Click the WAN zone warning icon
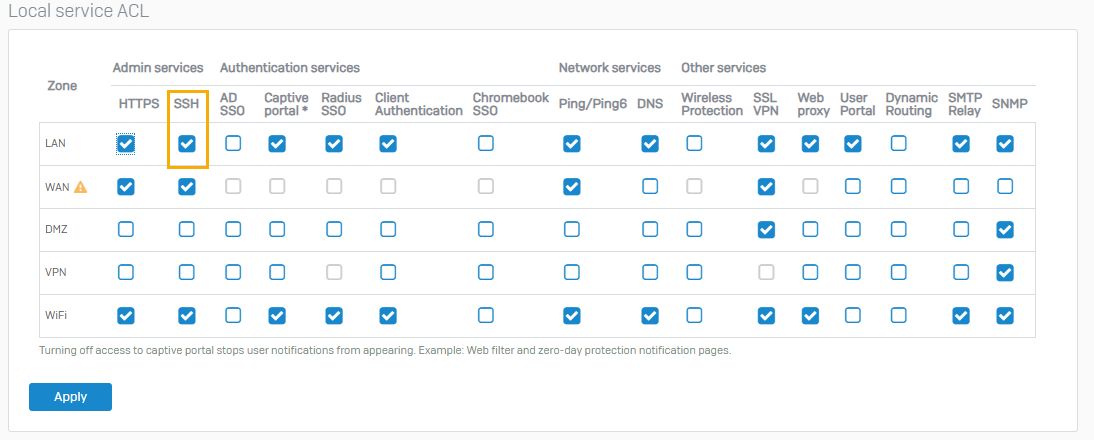Image resolution: width=1094 pixels, height=440 pixels. [x=81, y=187]
